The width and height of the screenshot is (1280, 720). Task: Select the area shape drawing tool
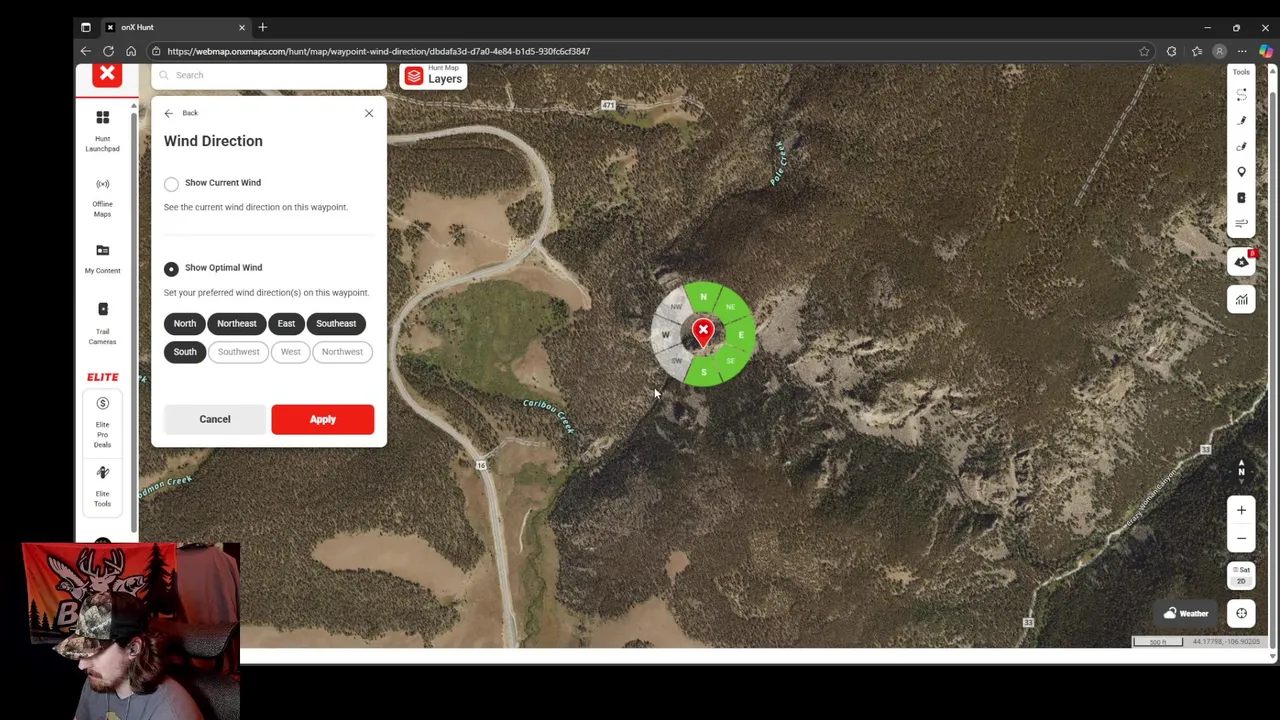coord(1241,146)
